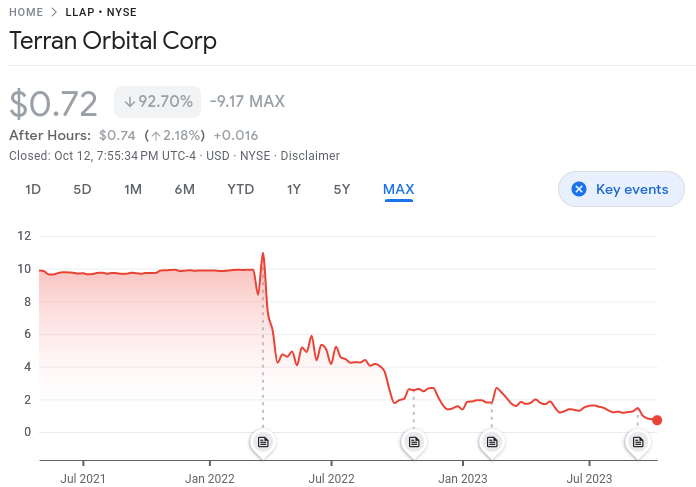Select the 1D time range tab
Viewport: 696px width, 487px height.
33,189
